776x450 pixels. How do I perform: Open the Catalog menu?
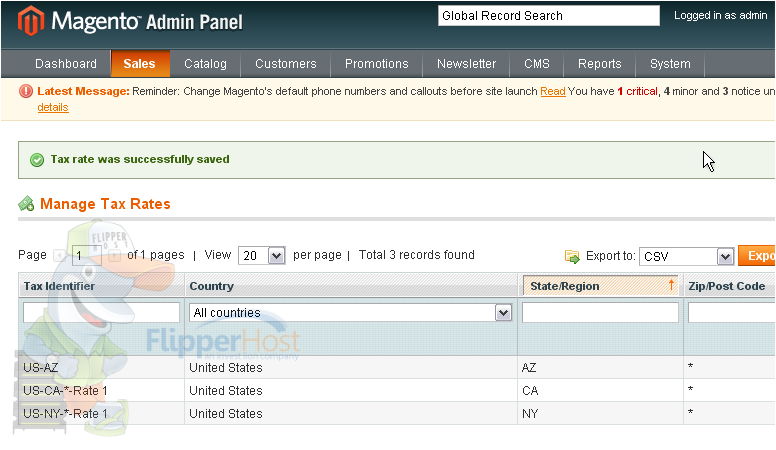pos(205,64)
